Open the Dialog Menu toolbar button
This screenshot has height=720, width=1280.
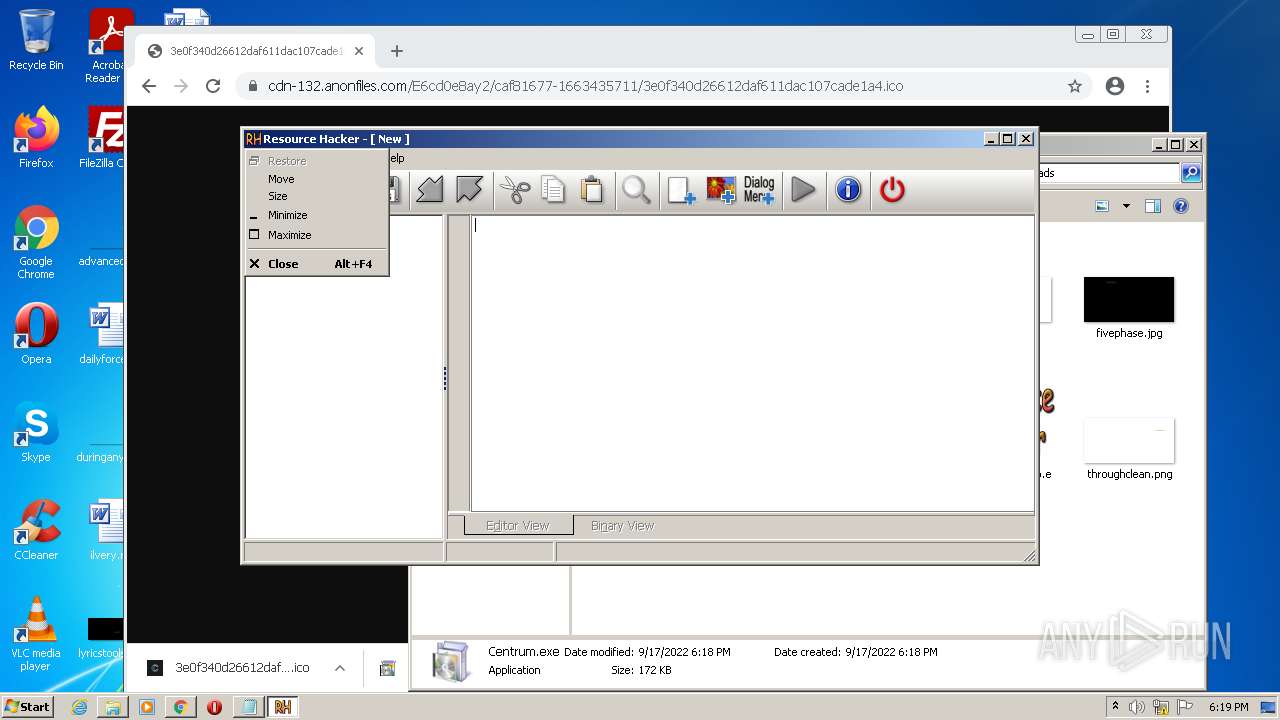(x=759, y=189)
